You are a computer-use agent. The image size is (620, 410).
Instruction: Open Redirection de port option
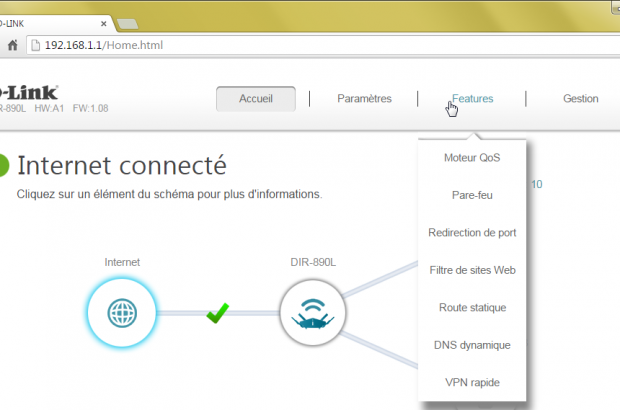point(471,232)
